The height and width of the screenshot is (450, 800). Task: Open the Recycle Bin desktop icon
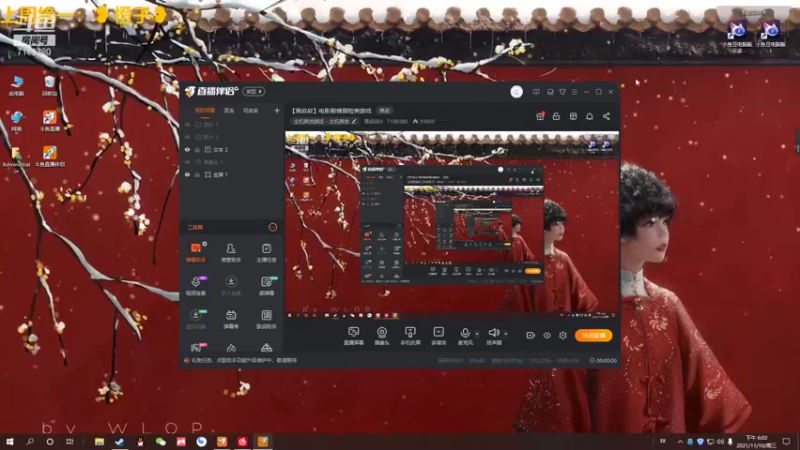tap(49, 86)
